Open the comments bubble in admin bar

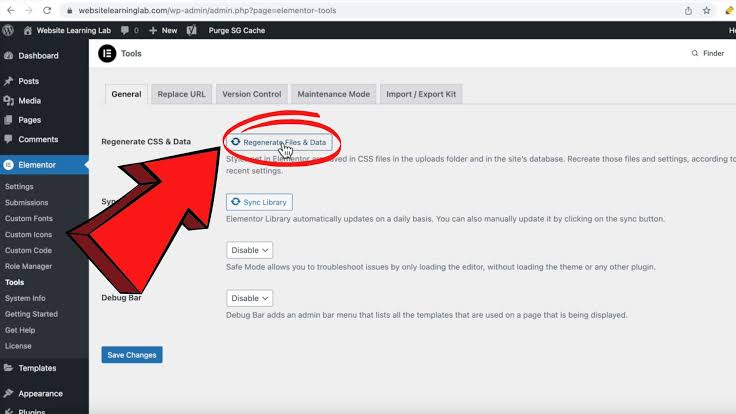[x=130, y=31]
